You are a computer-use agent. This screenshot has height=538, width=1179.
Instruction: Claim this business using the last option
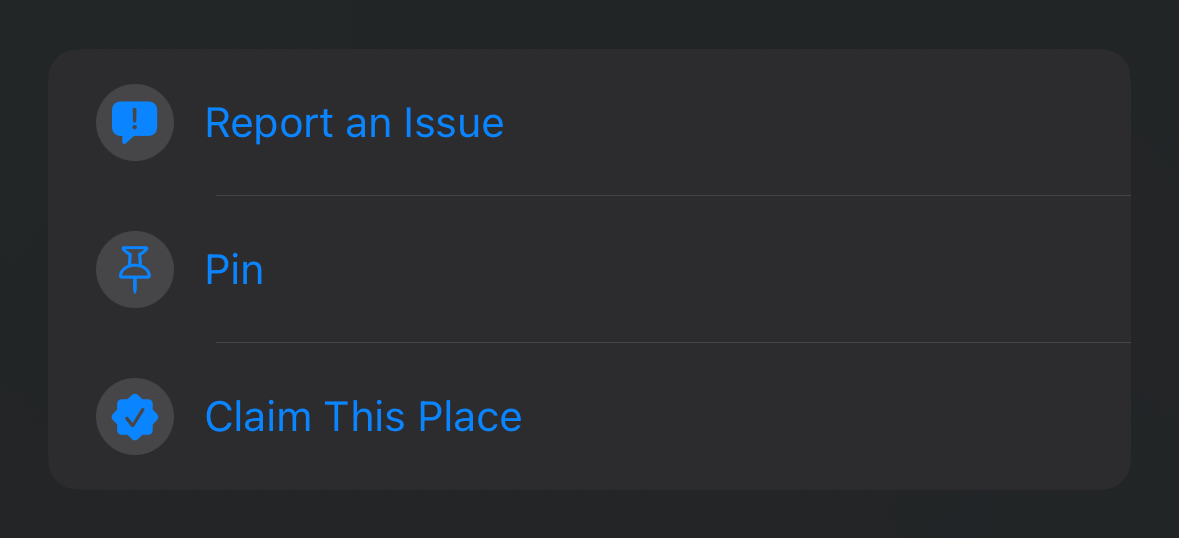click(x=590, y=416)
